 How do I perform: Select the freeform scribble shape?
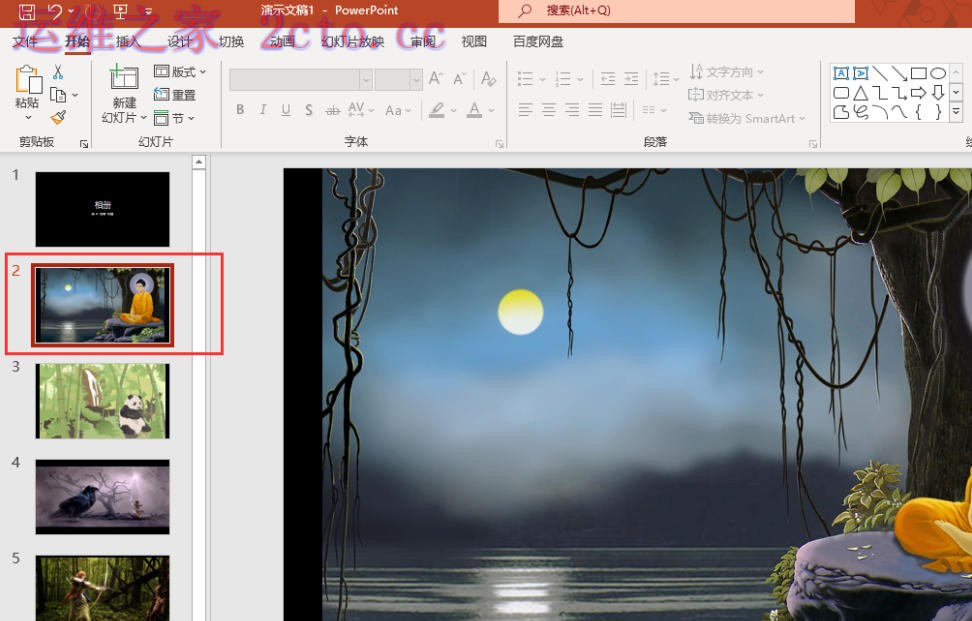pyautogui.click(x=860, y=112)
